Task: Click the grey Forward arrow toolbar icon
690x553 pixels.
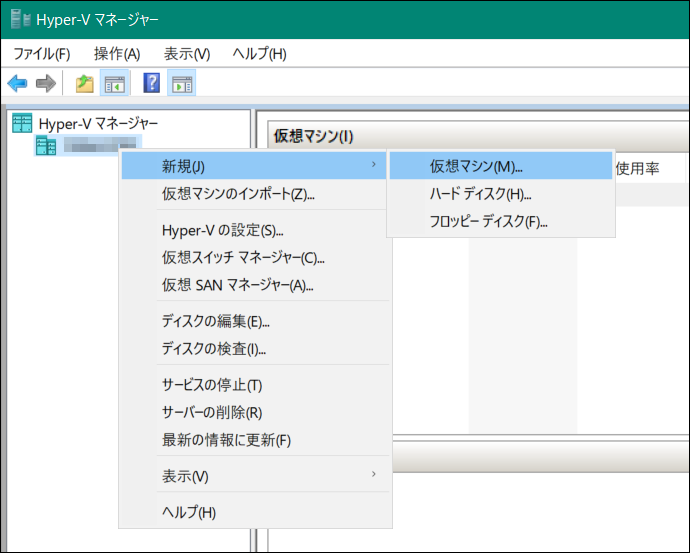Action: pos(46,83)
